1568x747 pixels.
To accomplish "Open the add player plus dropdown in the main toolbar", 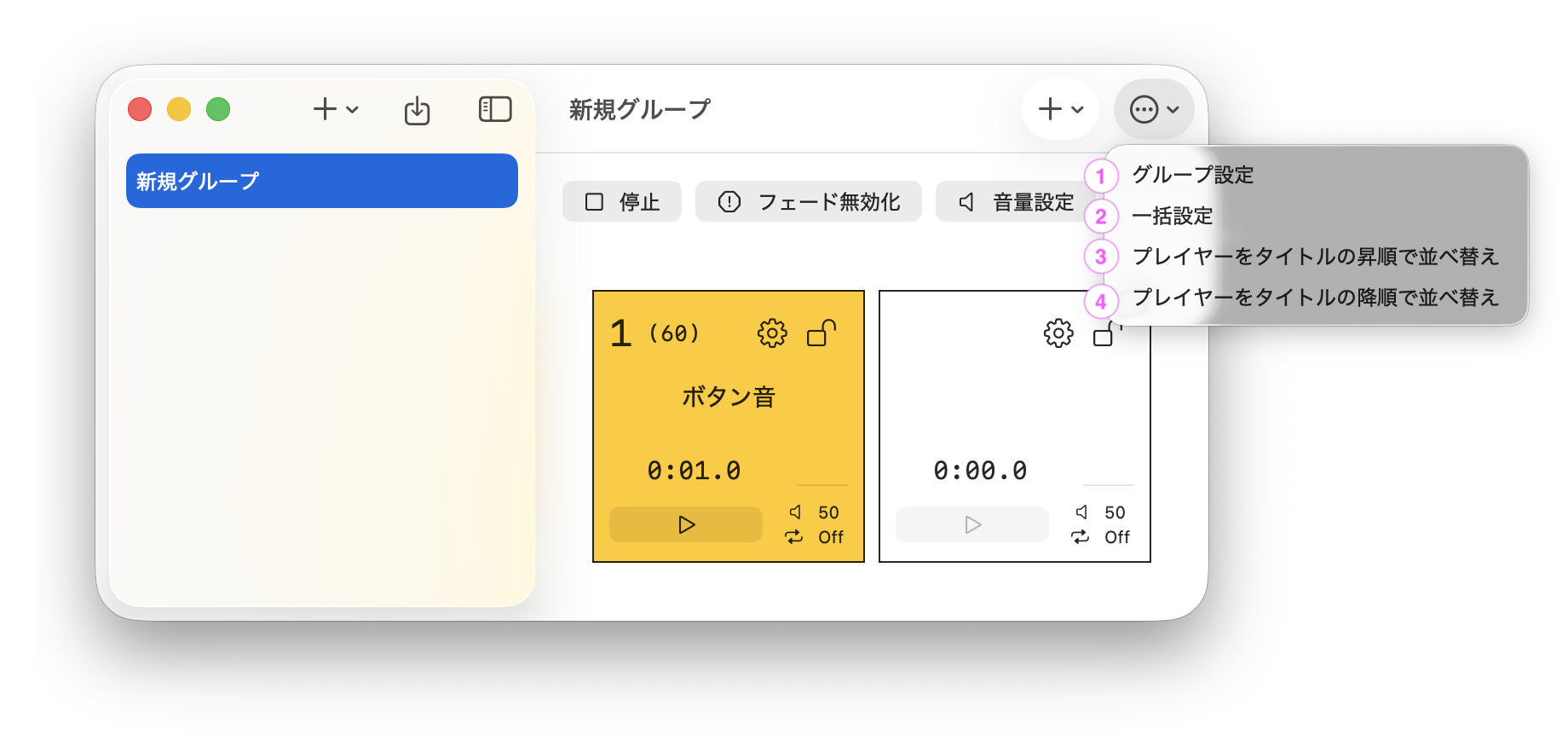I will point(1061,109).
